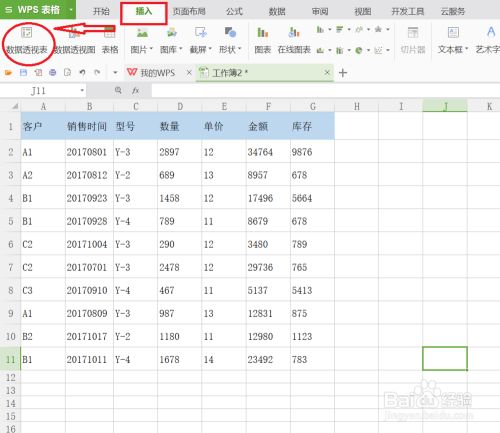Switch to the 开始 ribbon tab
Image resolution: width=500 pixels, height=433 pixels.
pos(101,12)
